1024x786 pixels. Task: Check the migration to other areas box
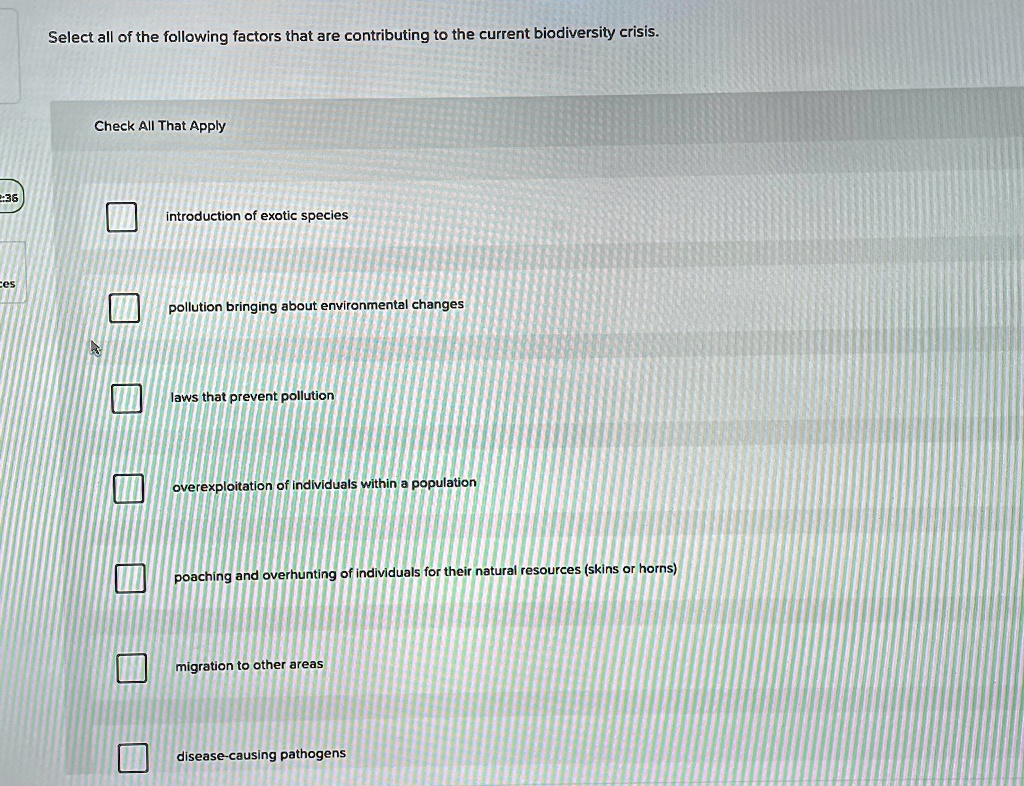tap(132, 667)
